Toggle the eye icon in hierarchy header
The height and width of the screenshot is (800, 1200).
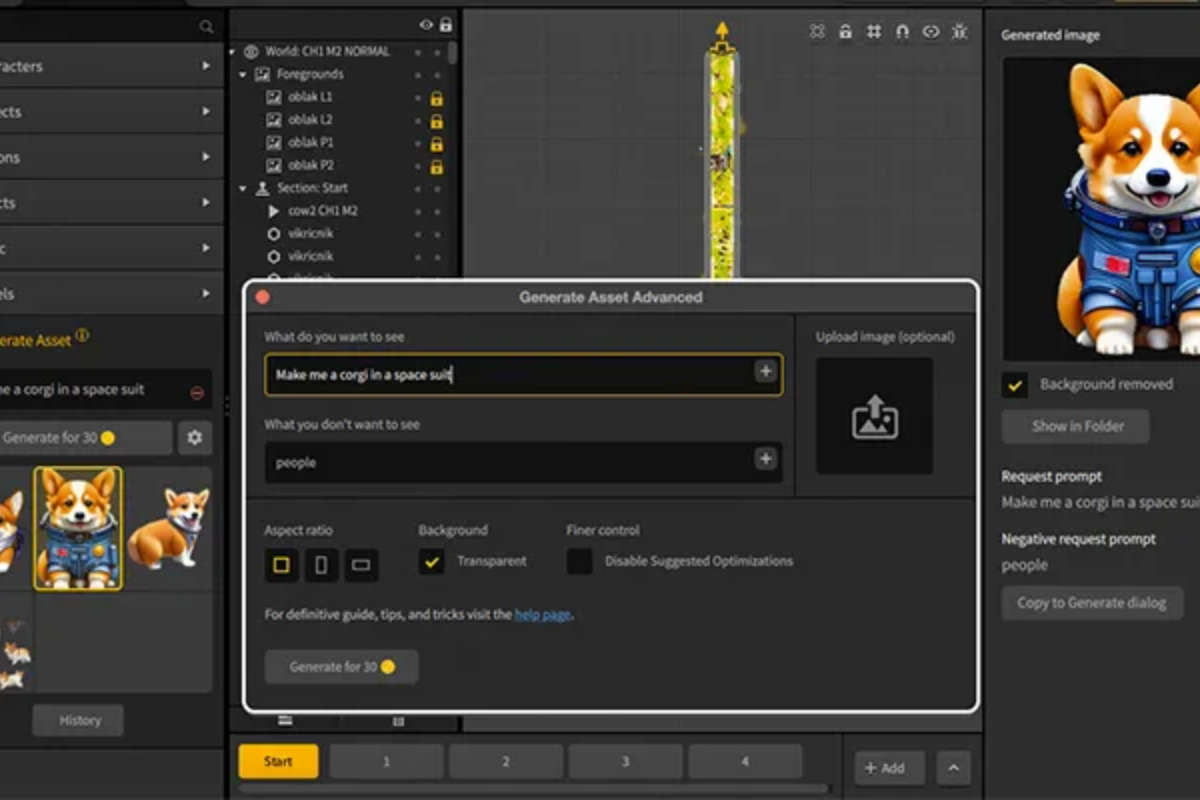(x=426, y=25)
